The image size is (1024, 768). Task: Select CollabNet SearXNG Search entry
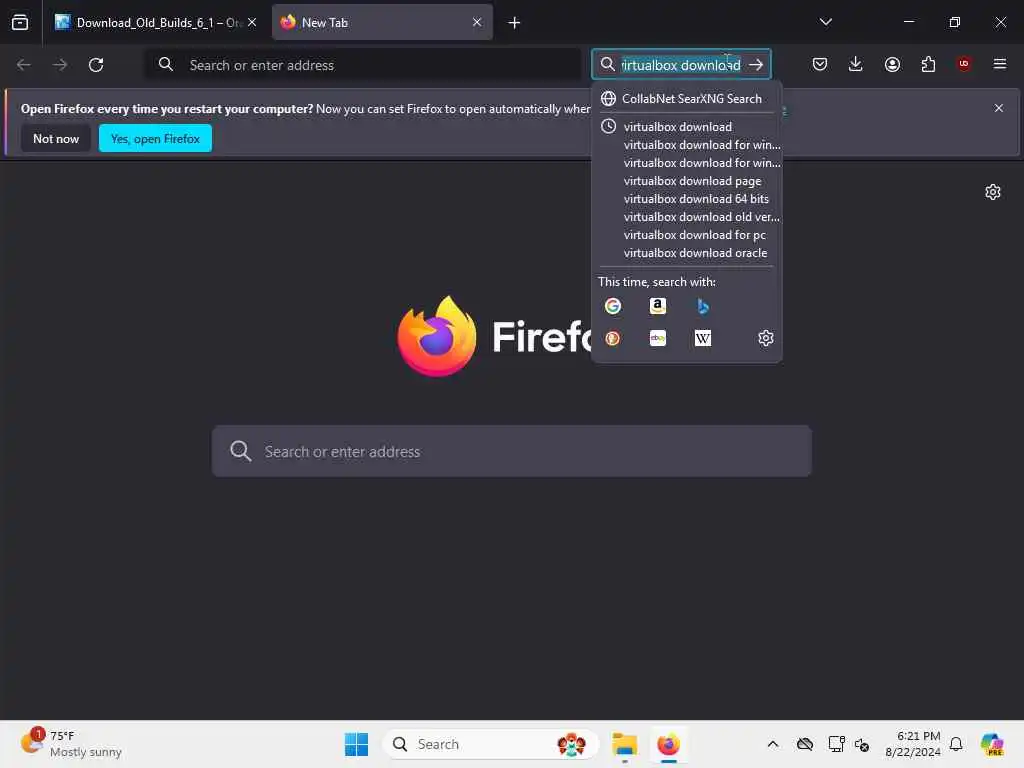tap(686, 99)
